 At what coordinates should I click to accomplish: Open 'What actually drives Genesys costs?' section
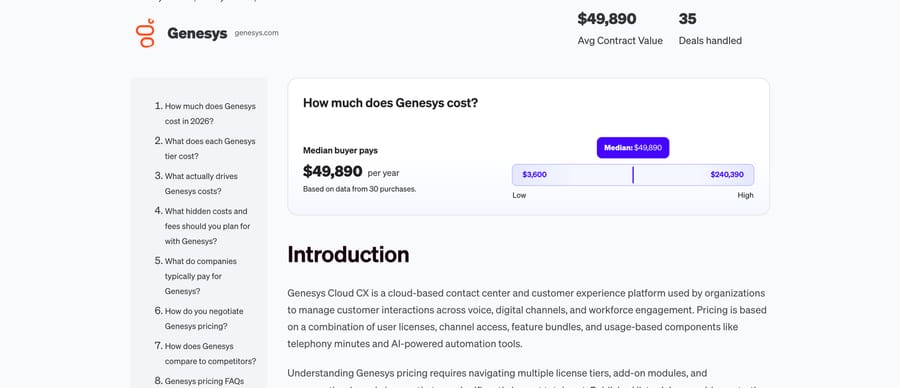[201, 184]
